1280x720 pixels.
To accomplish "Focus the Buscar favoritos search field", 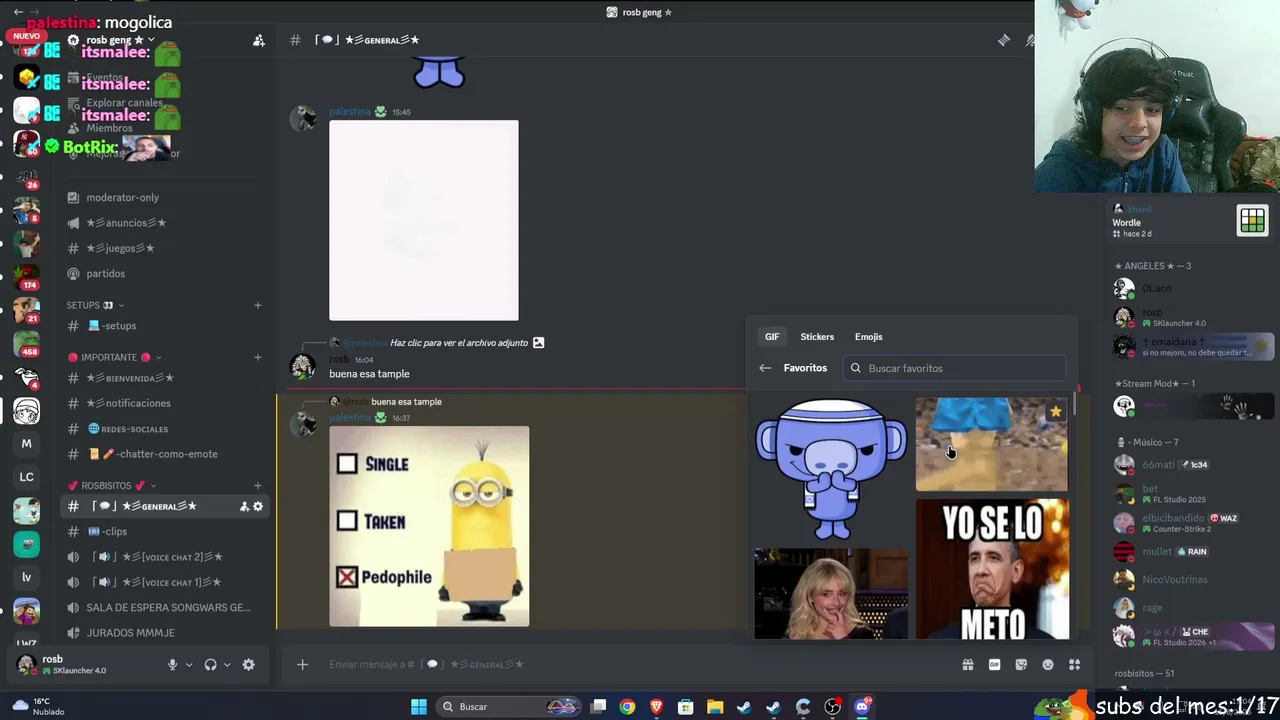I will pyautogui.click(x=955, y=368).
